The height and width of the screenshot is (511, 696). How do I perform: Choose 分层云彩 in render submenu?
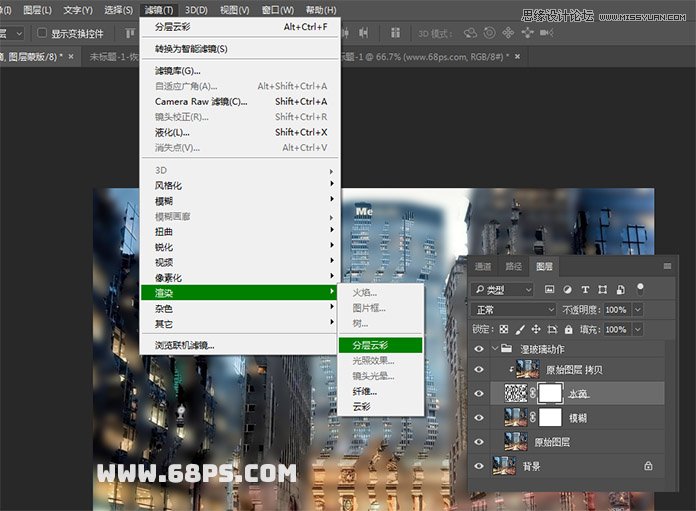coord(380,345)
